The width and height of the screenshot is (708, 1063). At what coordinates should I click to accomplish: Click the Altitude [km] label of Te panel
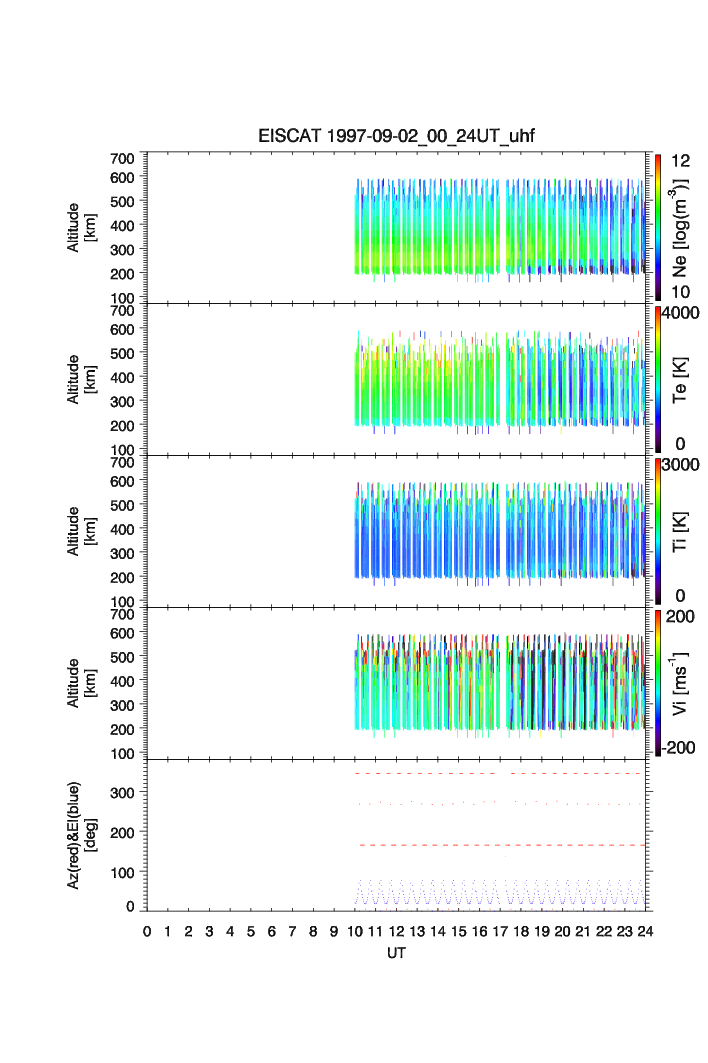tap(81, 380)
